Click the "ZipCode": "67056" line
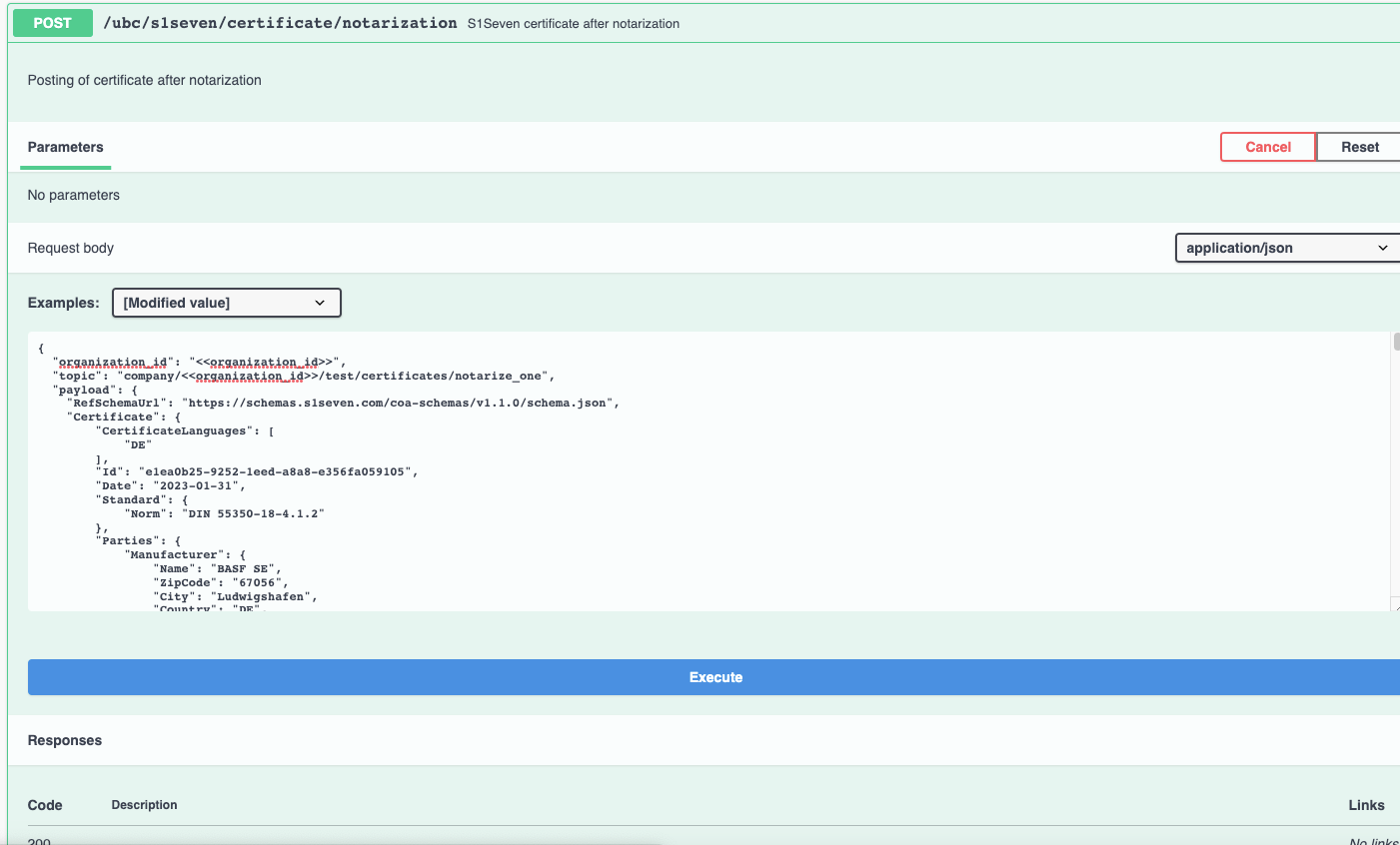The height and width of the screenshot is (845, 1400). (221, 582)
